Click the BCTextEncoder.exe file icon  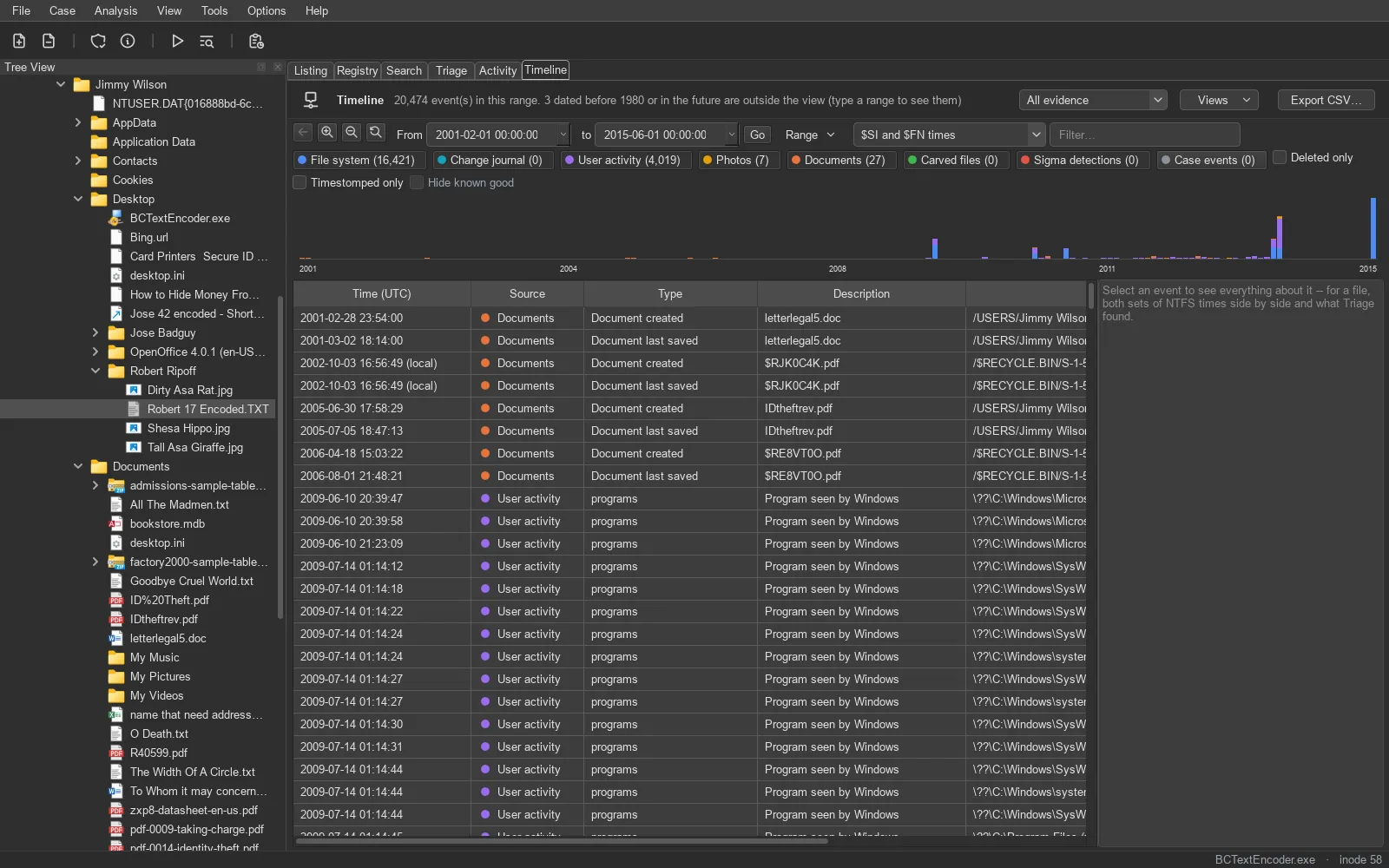click(x=115, y=219)
